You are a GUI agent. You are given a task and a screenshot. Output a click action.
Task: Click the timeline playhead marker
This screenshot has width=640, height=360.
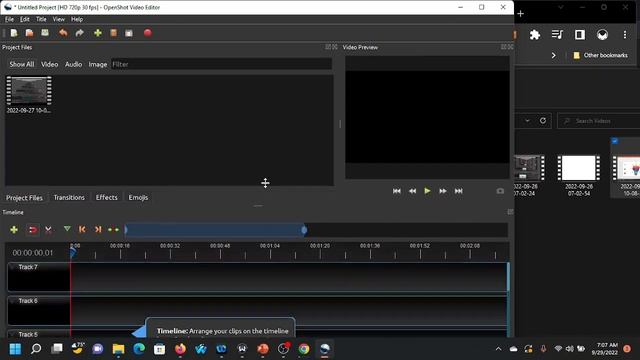click(x=73, y=253)
